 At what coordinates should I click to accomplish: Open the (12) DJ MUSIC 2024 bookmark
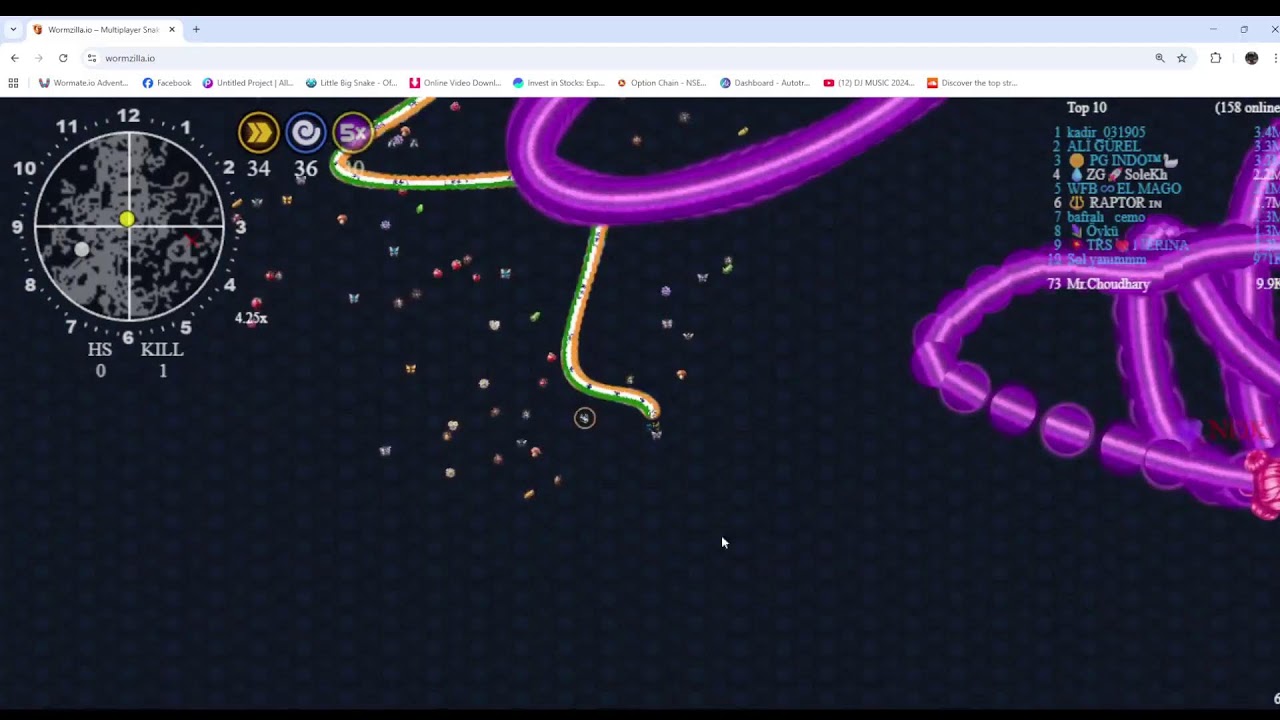[869, 83]
